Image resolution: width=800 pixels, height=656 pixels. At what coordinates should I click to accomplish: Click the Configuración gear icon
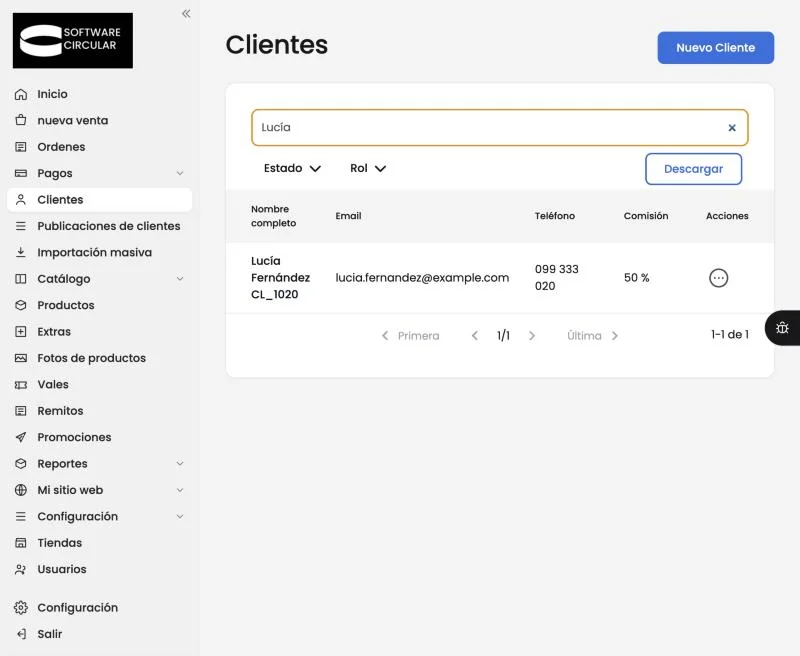point(21,608)
